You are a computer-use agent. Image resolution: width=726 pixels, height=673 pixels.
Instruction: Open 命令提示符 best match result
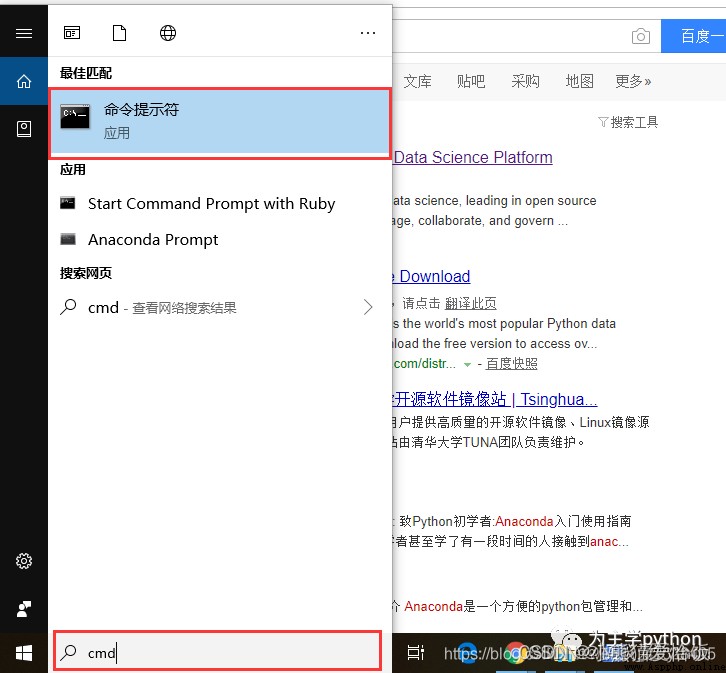pos(220,121)
